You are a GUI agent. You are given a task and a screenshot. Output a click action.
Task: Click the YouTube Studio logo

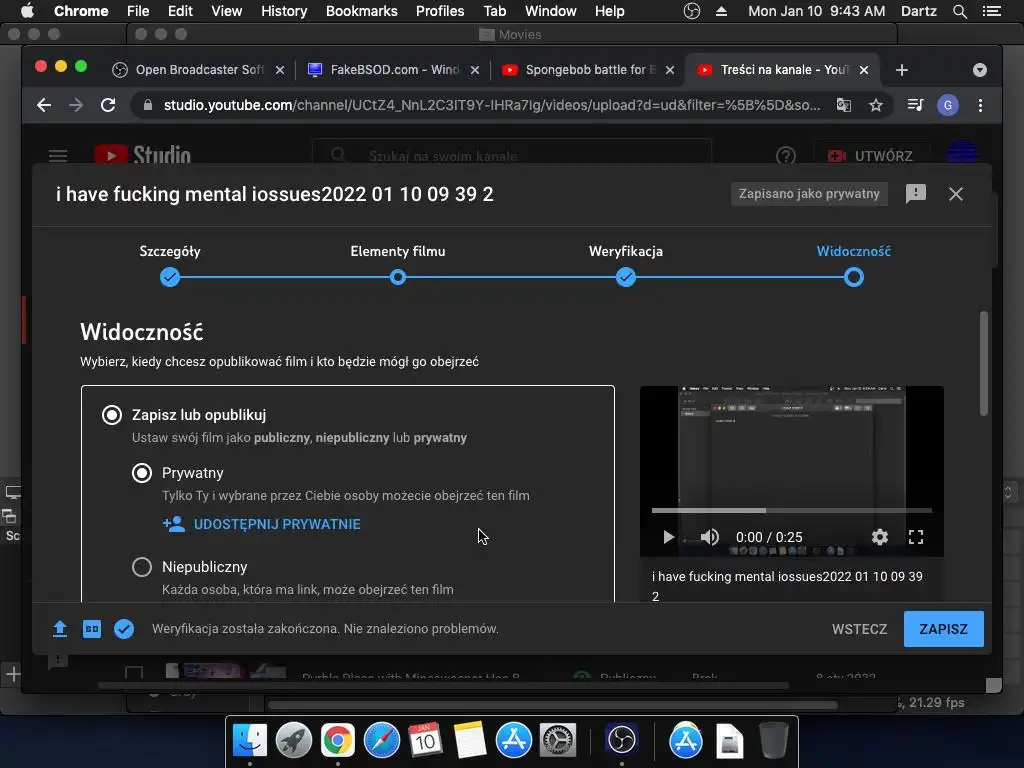click(x=142, y=155)
